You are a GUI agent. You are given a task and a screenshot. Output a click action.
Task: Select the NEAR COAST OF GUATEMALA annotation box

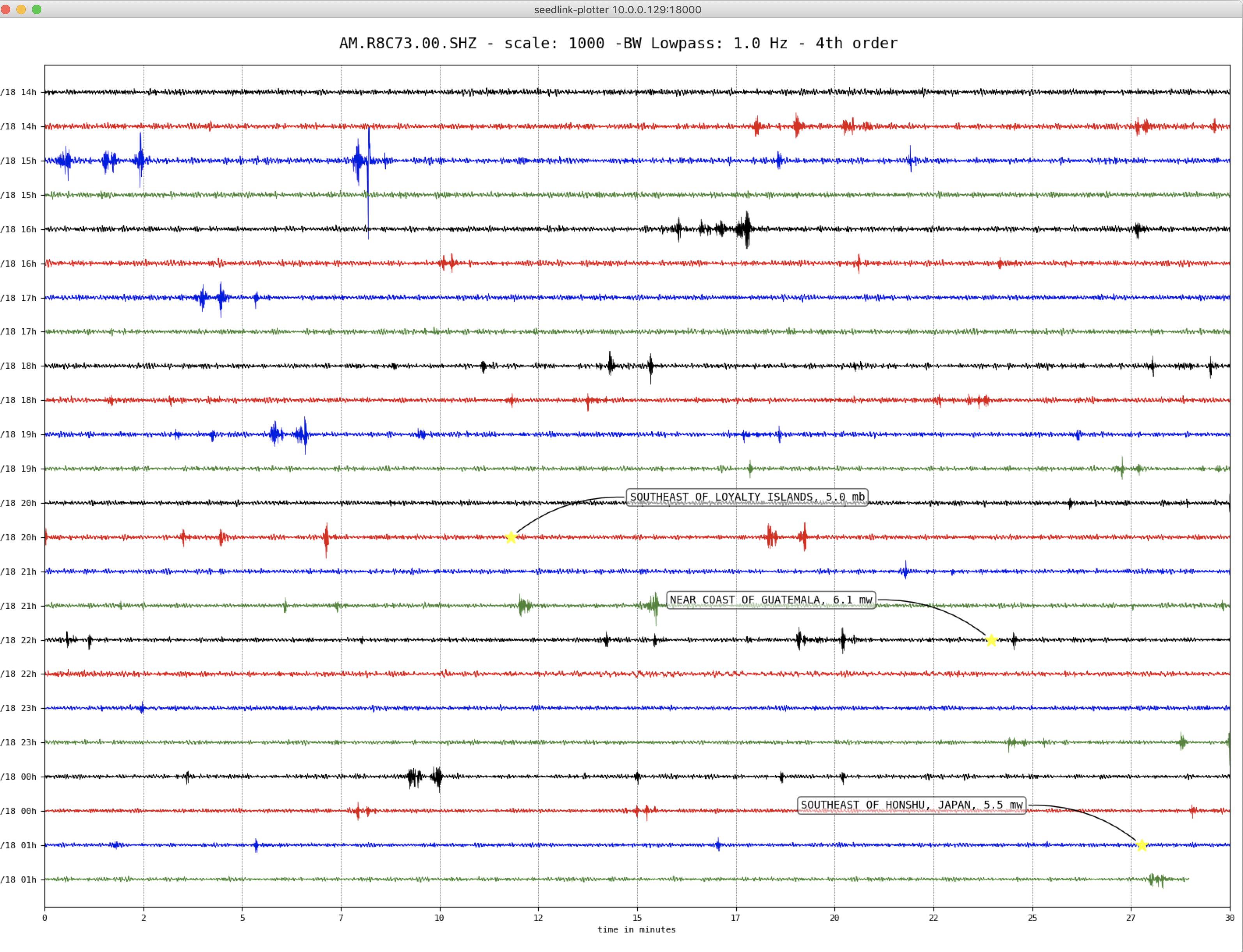pos(771,600)
